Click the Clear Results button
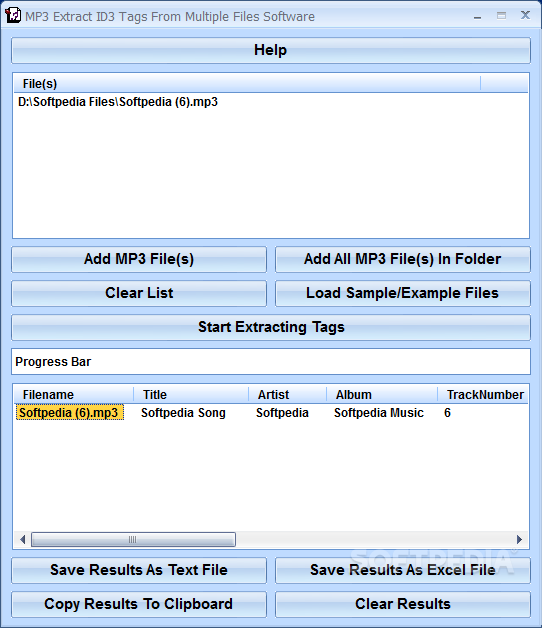This screenshot has height=628, width=542. point(403,604)
